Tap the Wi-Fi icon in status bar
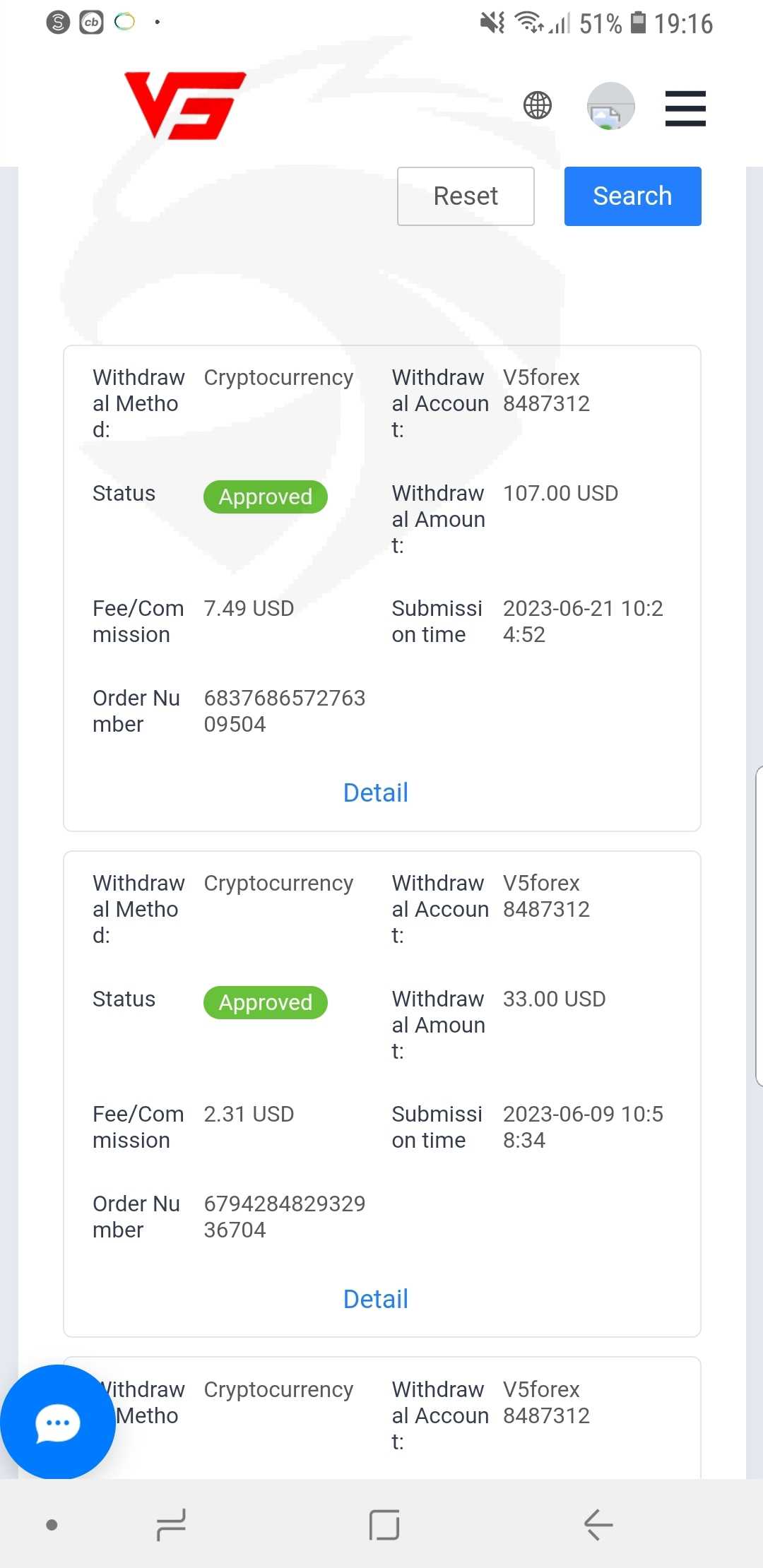 [528, 23]
